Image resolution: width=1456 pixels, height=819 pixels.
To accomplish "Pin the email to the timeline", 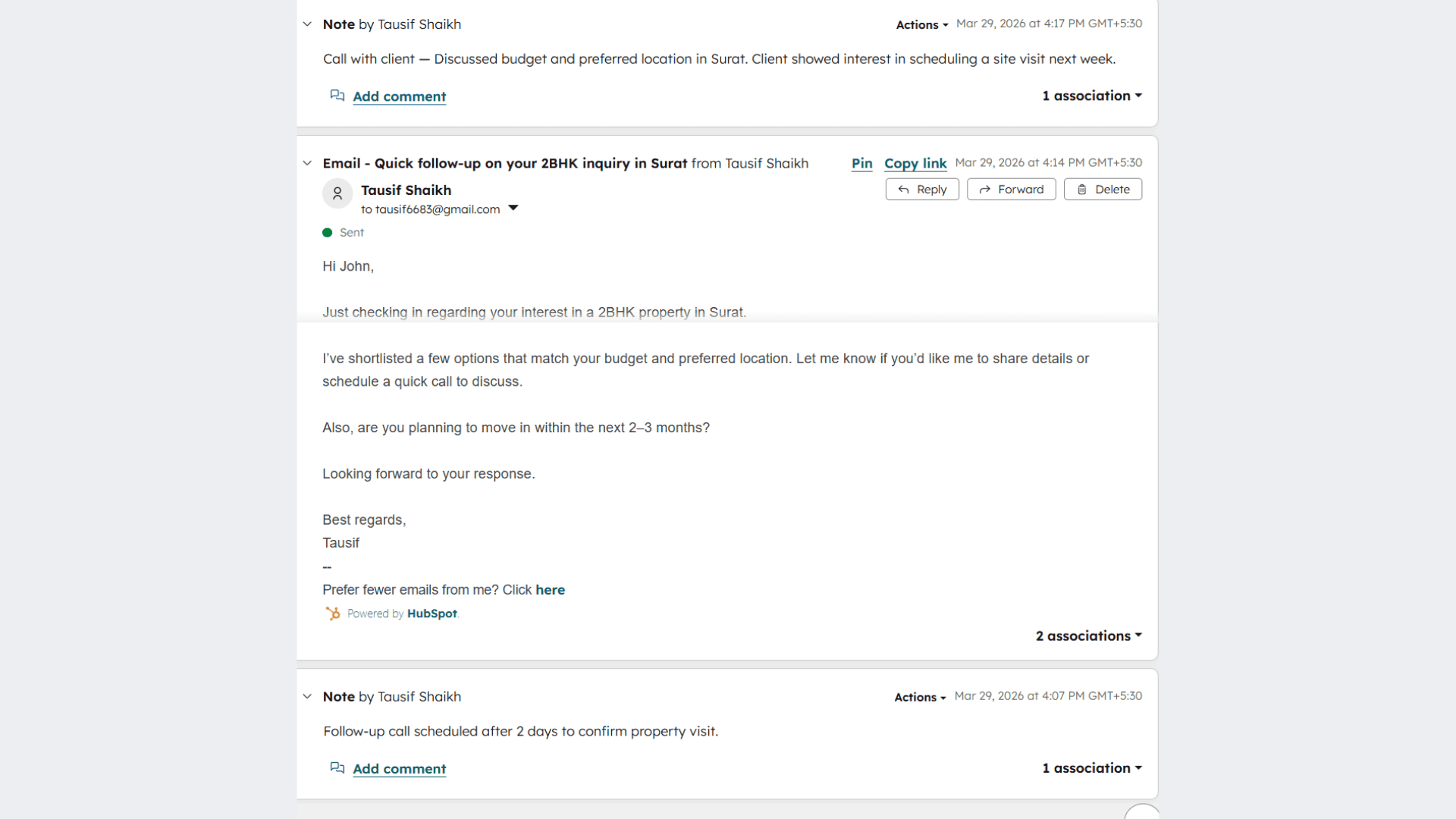I will point(861,163).
